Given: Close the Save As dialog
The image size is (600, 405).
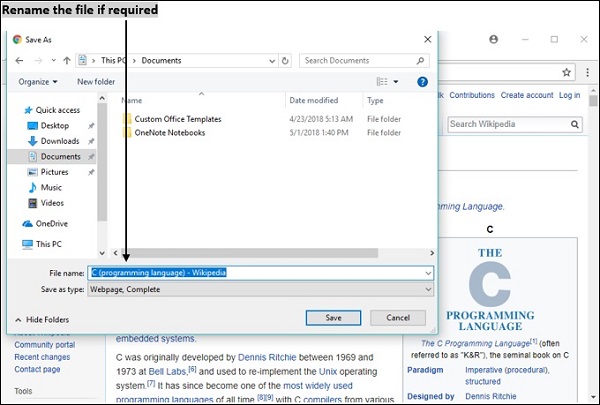Looking at the screenshot, I should click(x=428, y=39).
